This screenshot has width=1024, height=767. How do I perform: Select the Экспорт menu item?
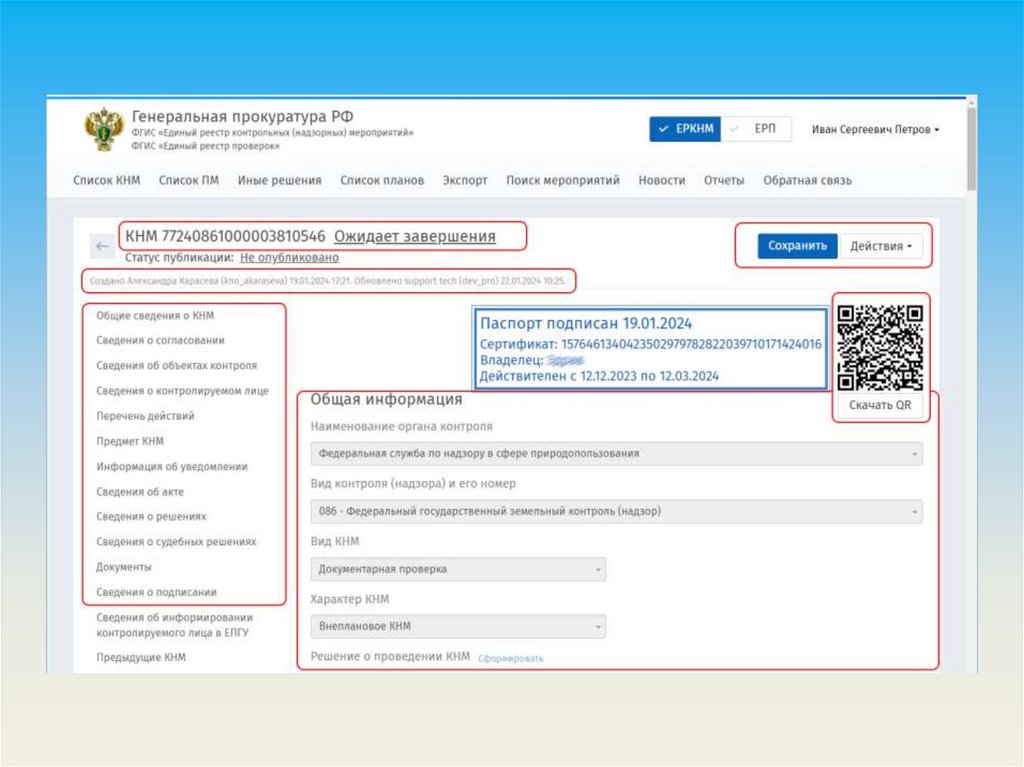click(x=465, y=180)
